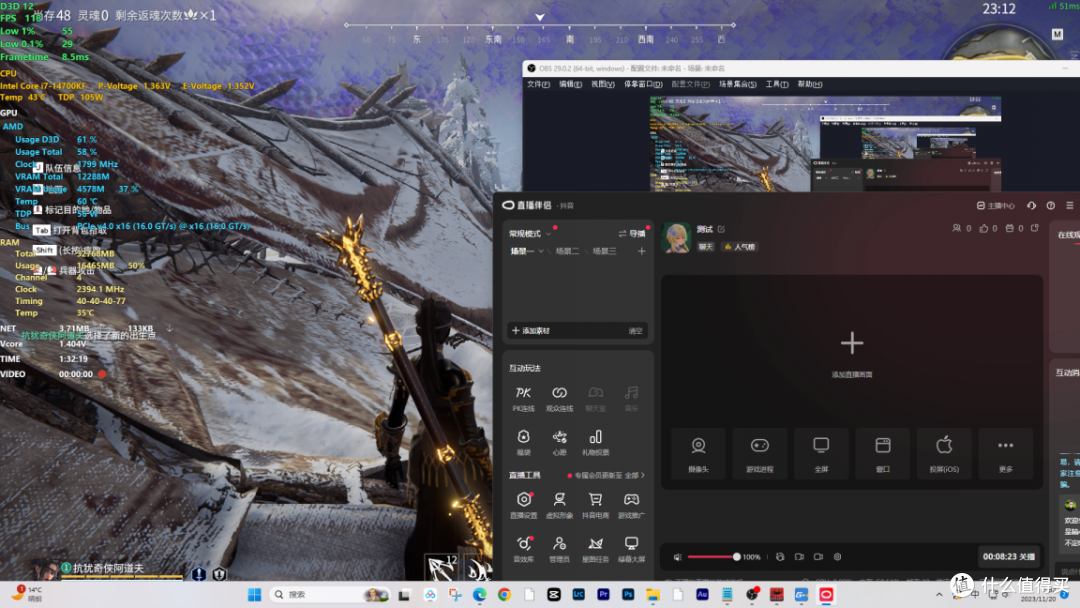1080x608 pixels.
Task: Click the taskbar 搜索 search box
Action: (x=329, y=594)
